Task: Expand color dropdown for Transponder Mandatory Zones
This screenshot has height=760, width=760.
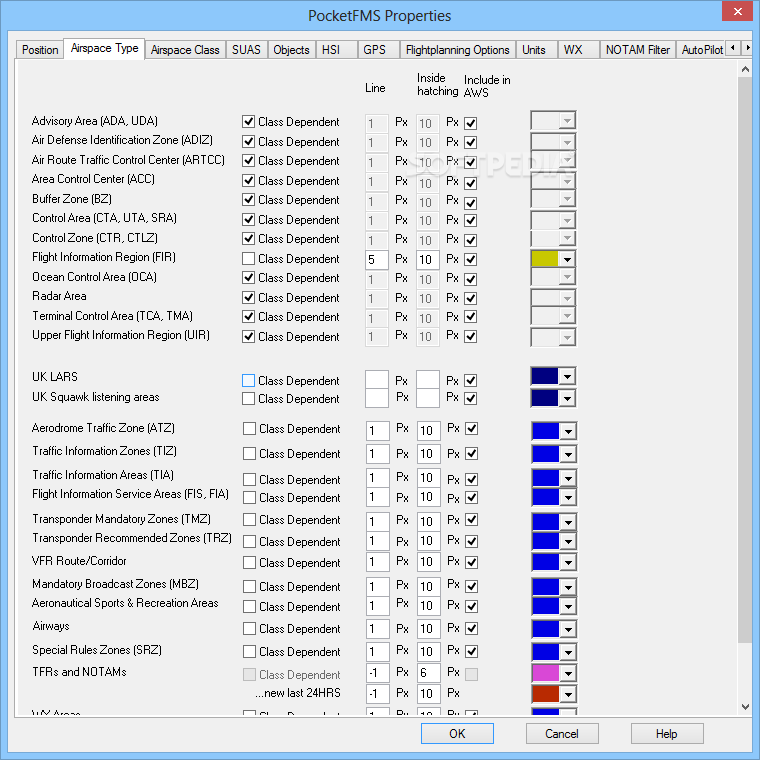Action: [568, 522]
